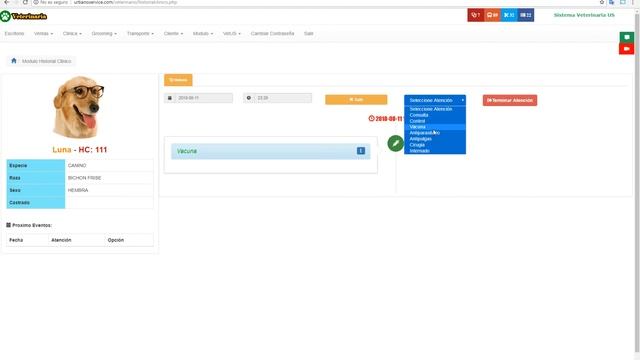This screenshot has width=640, height=360.
Task: Click the time input field
Action: click(x=283, y=98)
